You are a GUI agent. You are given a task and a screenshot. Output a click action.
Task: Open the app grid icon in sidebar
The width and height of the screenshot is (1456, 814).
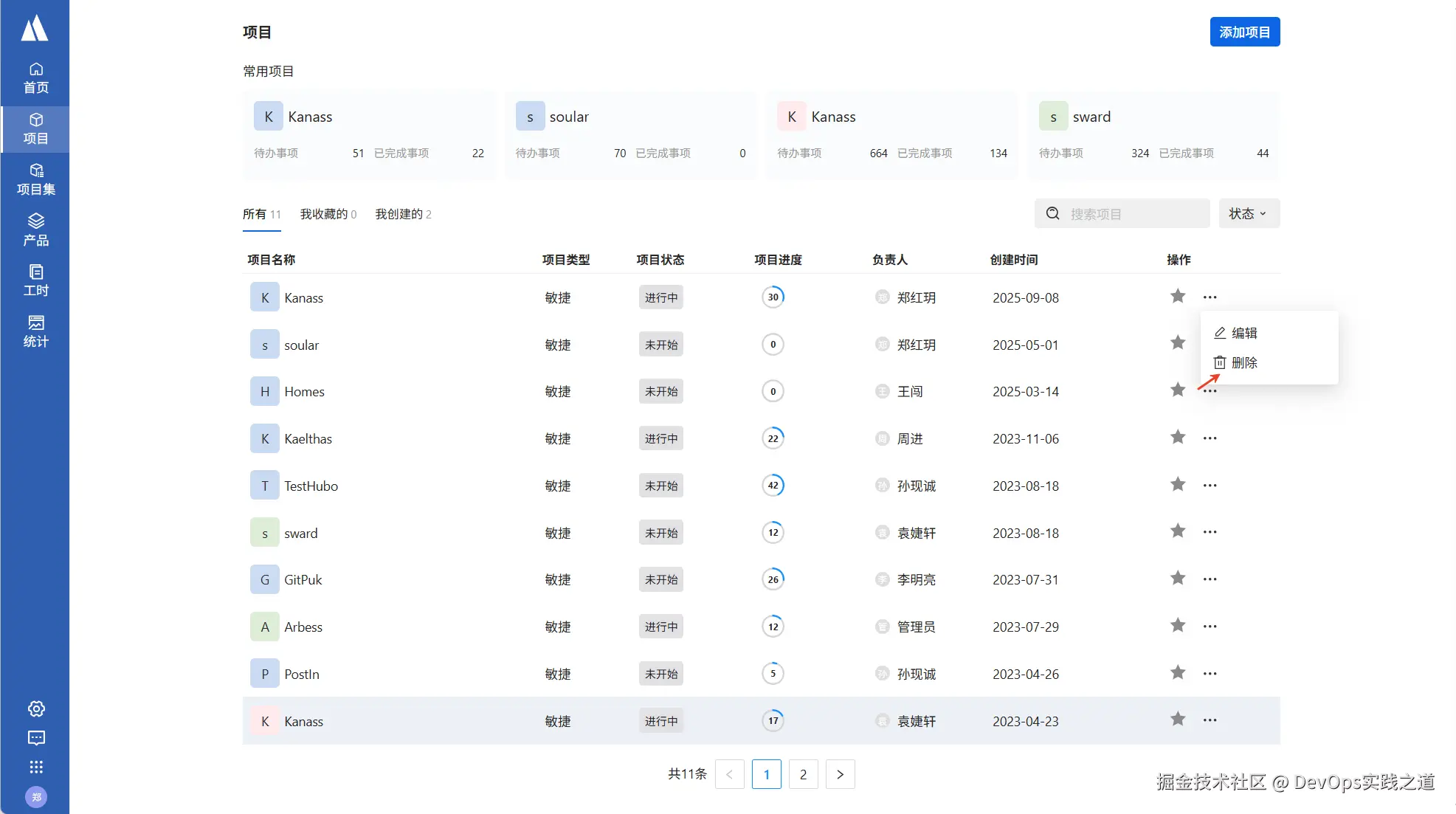(x=36, y=767)
